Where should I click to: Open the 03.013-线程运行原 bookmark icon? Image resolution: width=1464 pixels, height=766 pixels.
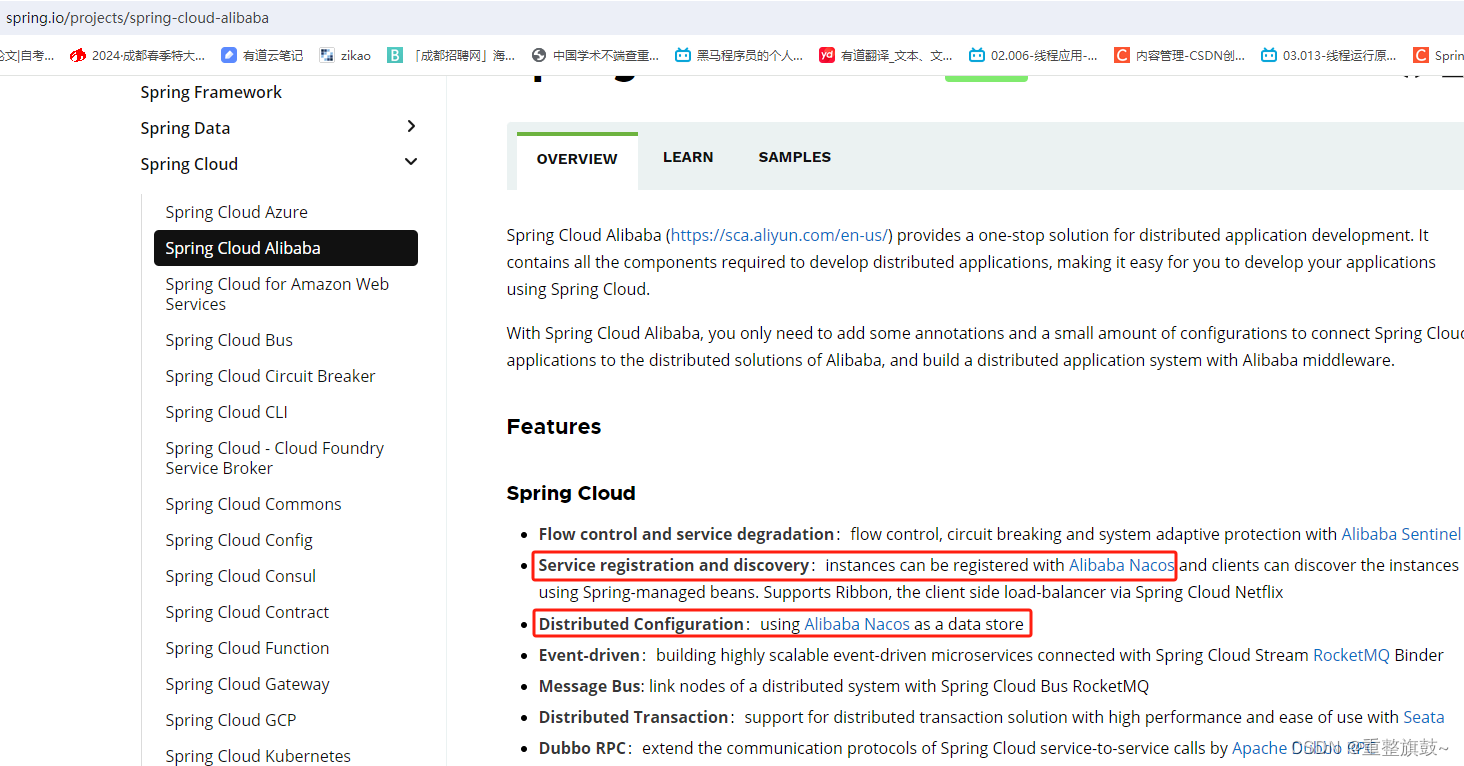click(x=1269, y=56)
